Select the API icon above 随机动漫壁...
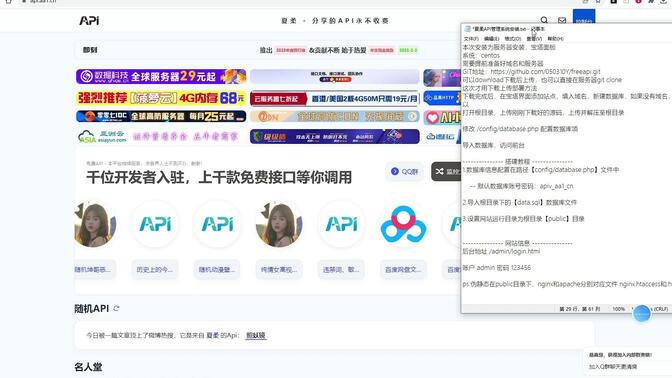This screenshot has width=672, height=378. point(217,224)
